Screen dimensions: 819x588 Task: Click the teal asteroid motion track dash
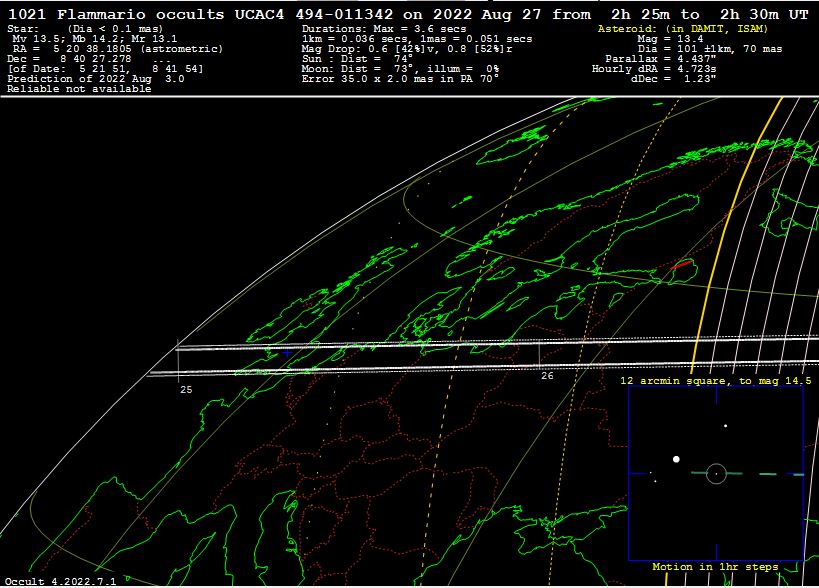[x=767, y=473]
